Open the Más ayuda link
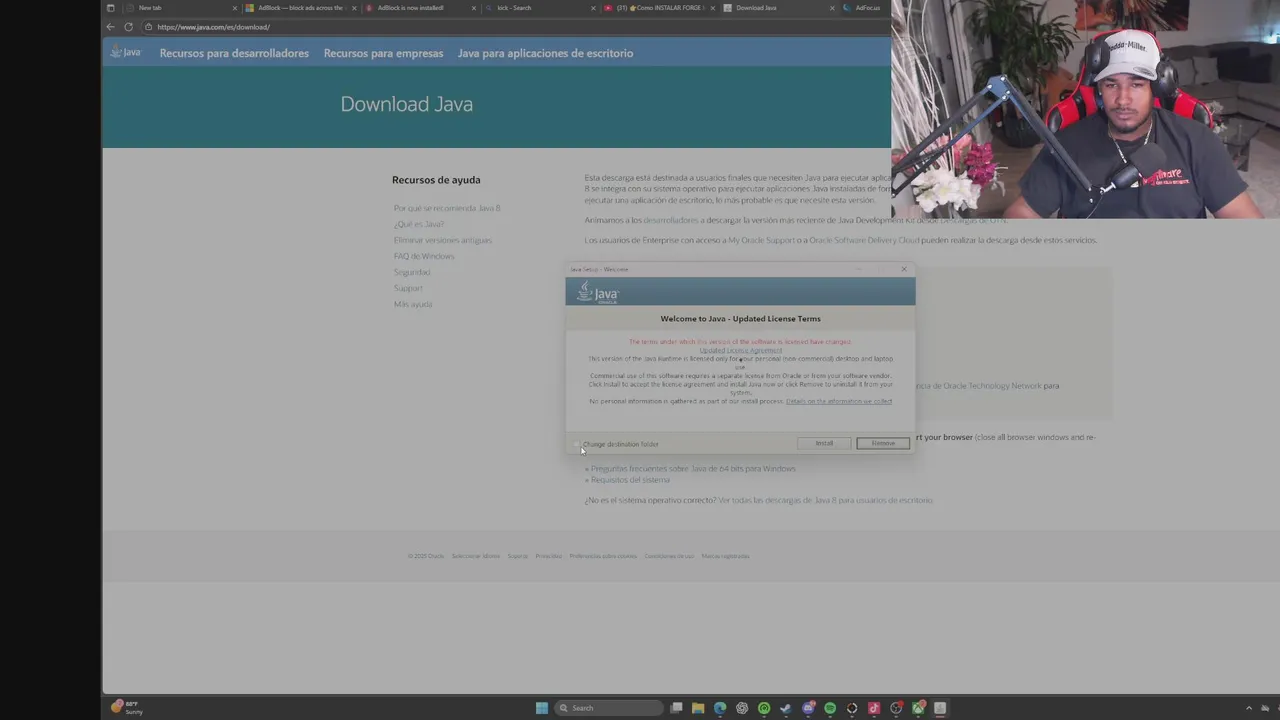The height and width of the screenshot is (720, 1280). pos(413,304)
